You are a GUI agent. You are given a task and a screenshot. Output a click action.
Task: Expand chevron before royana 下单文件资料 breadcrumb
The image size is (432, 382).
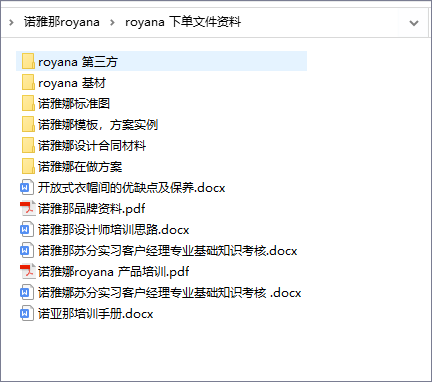pyautogui.click(x=112, y=23)
